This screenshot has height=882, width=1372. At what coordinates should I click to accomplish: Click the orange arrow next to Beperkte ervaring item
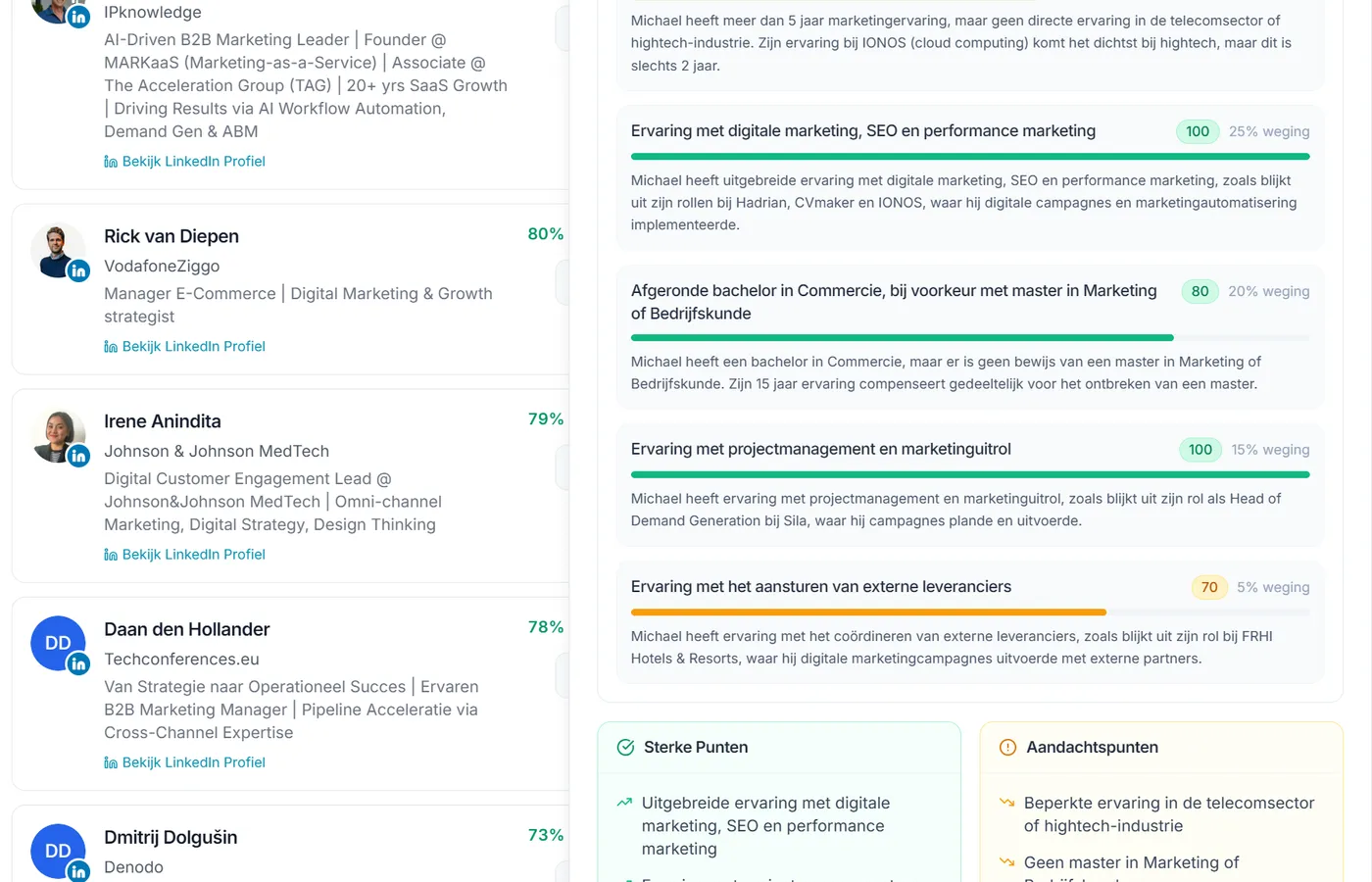1006,802
